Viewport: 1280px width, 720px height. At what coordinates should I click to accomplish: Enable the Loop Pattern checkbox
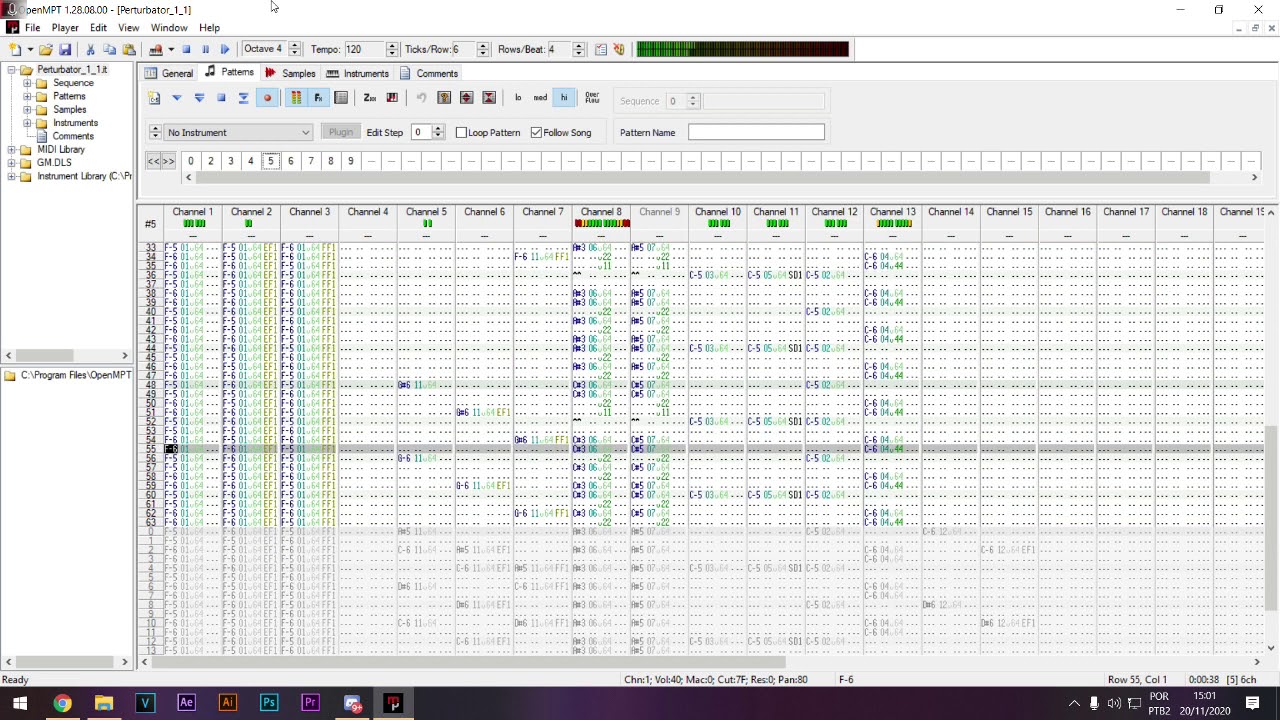tap(461, 132)
